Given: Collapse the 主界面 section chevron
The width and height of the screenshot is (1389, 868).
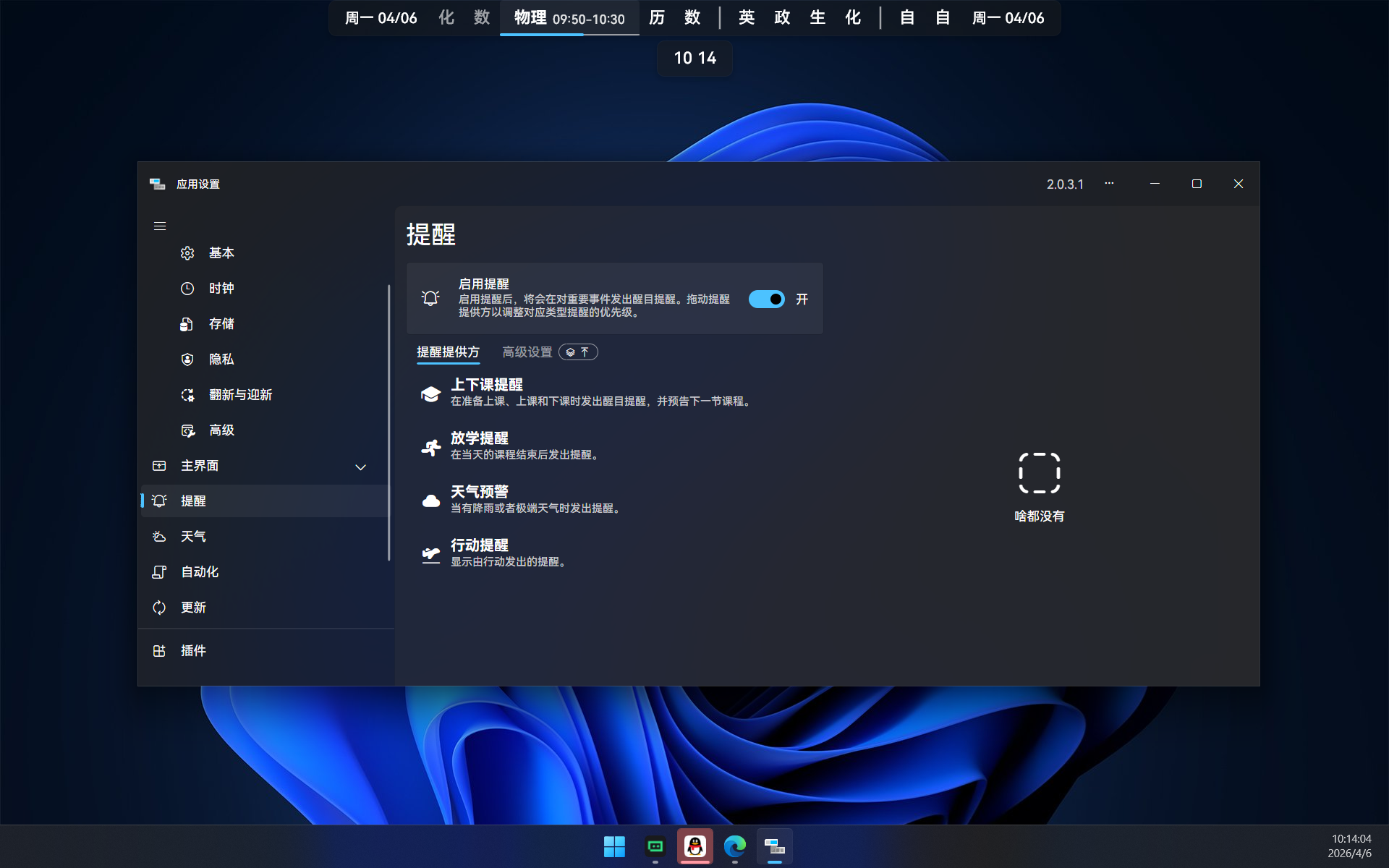Looking at the screenshot, I should click(360, 467).
